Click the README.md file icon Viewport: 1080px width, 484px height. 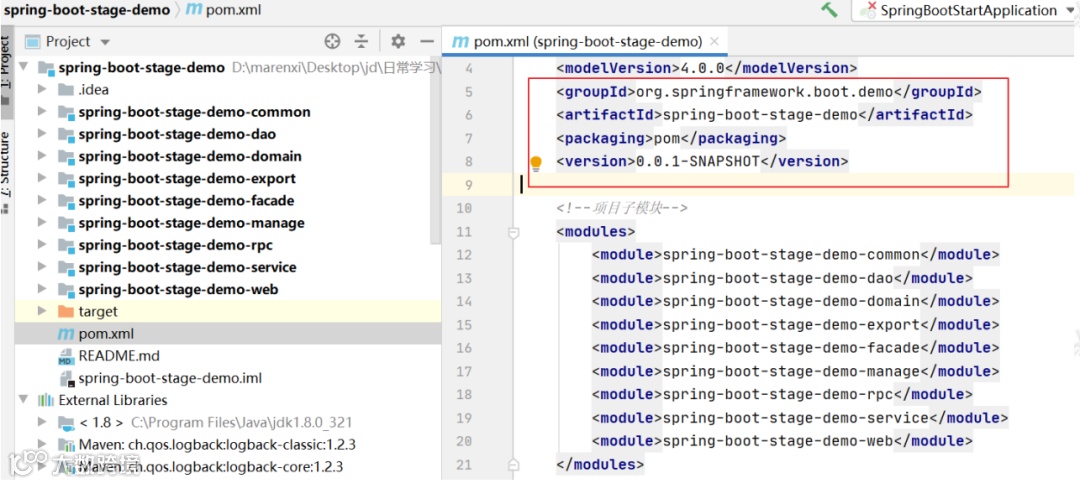(66, 356)
